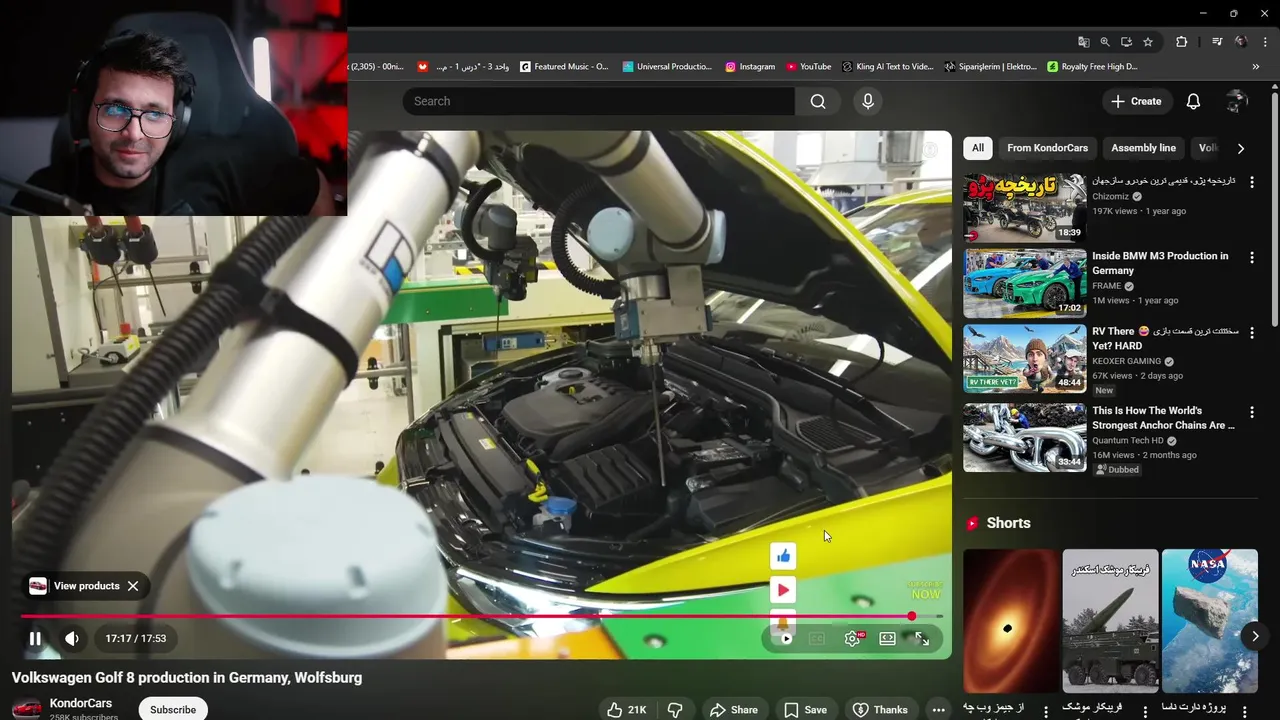Open the FRAME channel name
This screenshot has width=1280, height=720.
tap(1107, 286)
